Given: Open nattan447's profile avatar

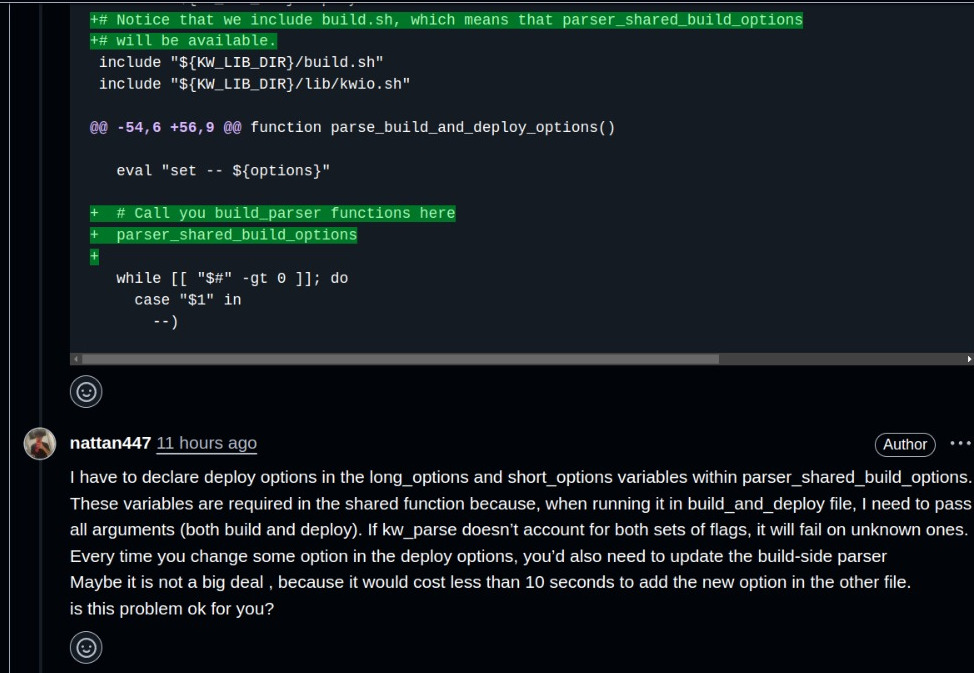Looking at the screenshot, I should [40, 444].
